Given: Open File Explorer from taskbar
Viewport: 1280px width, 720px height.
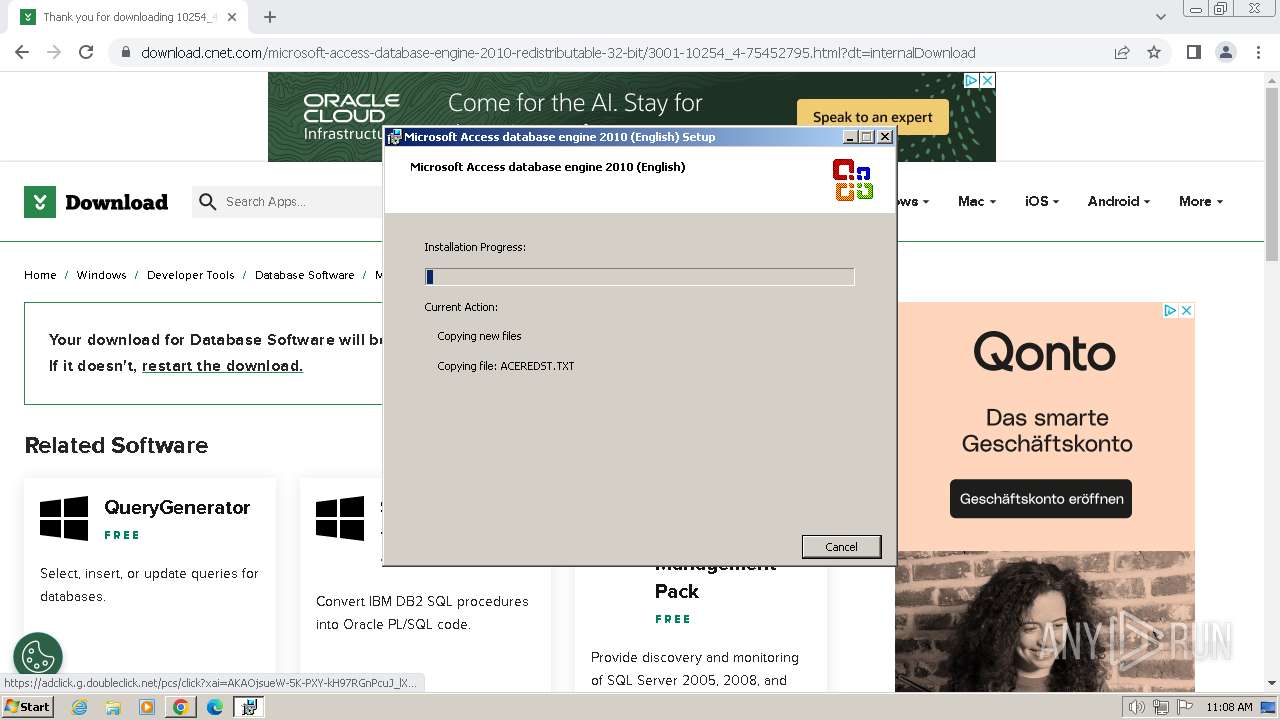Looking at the screenshot, I should [x=113, y=707].
